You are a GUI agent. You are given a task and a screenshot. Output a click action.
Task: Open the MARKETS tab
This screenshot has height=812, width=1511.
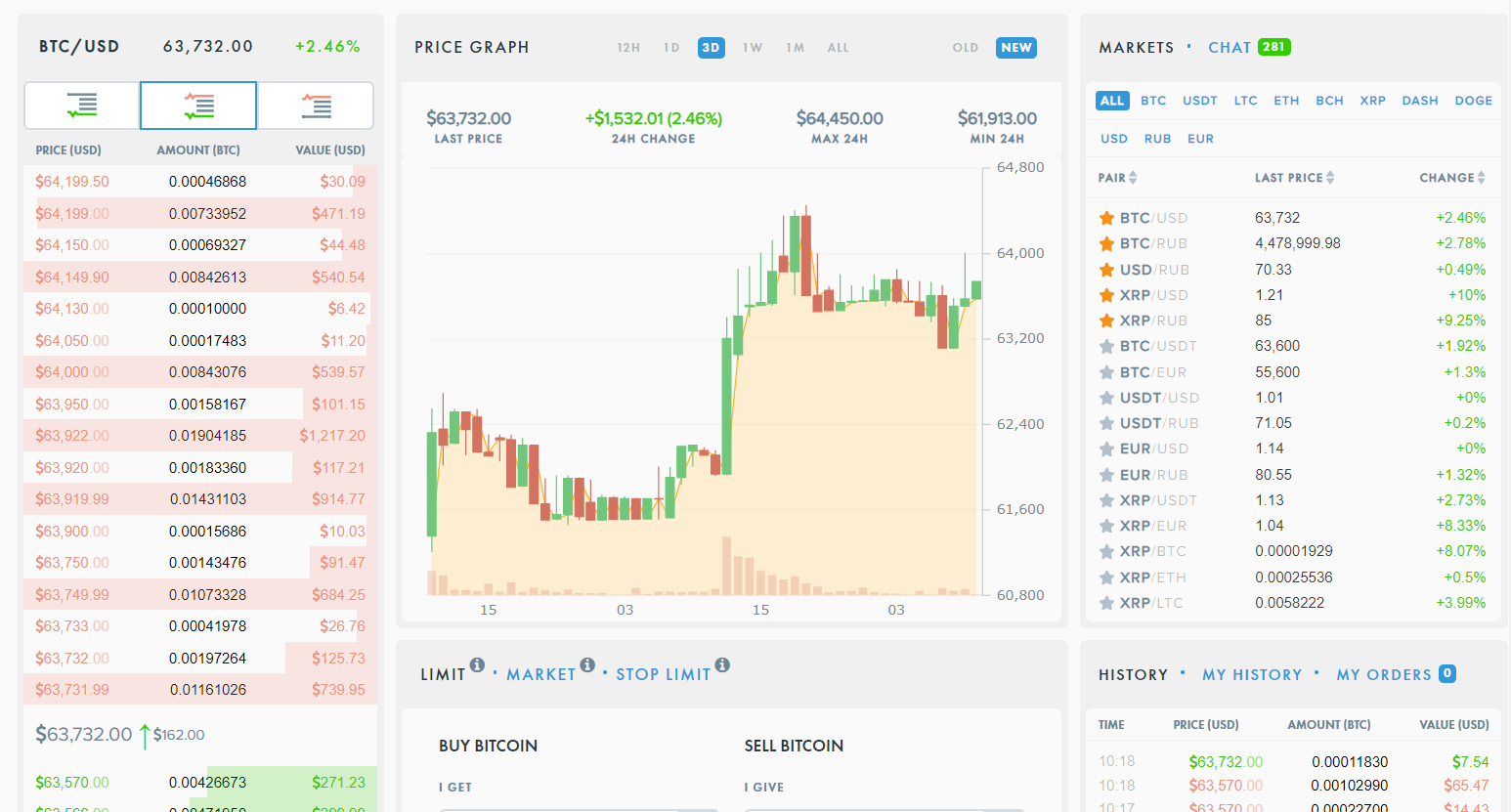pyautogui.click(x=1136, y=48)
